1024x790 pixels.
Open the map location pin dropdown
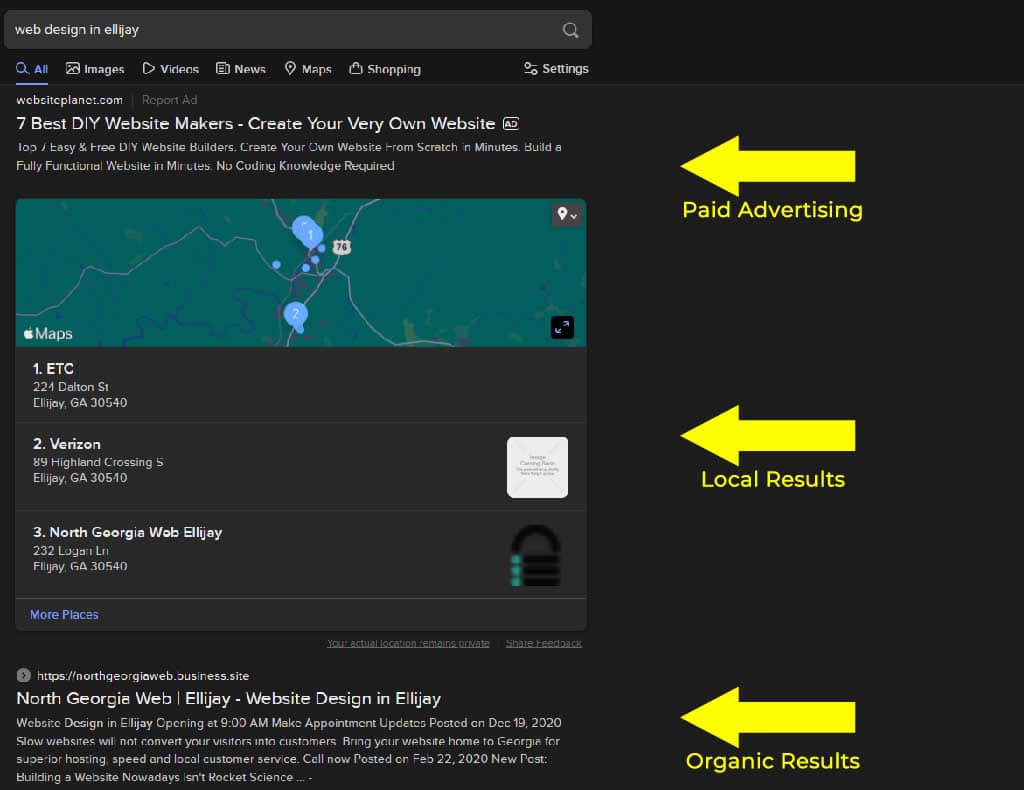(567, 215)
